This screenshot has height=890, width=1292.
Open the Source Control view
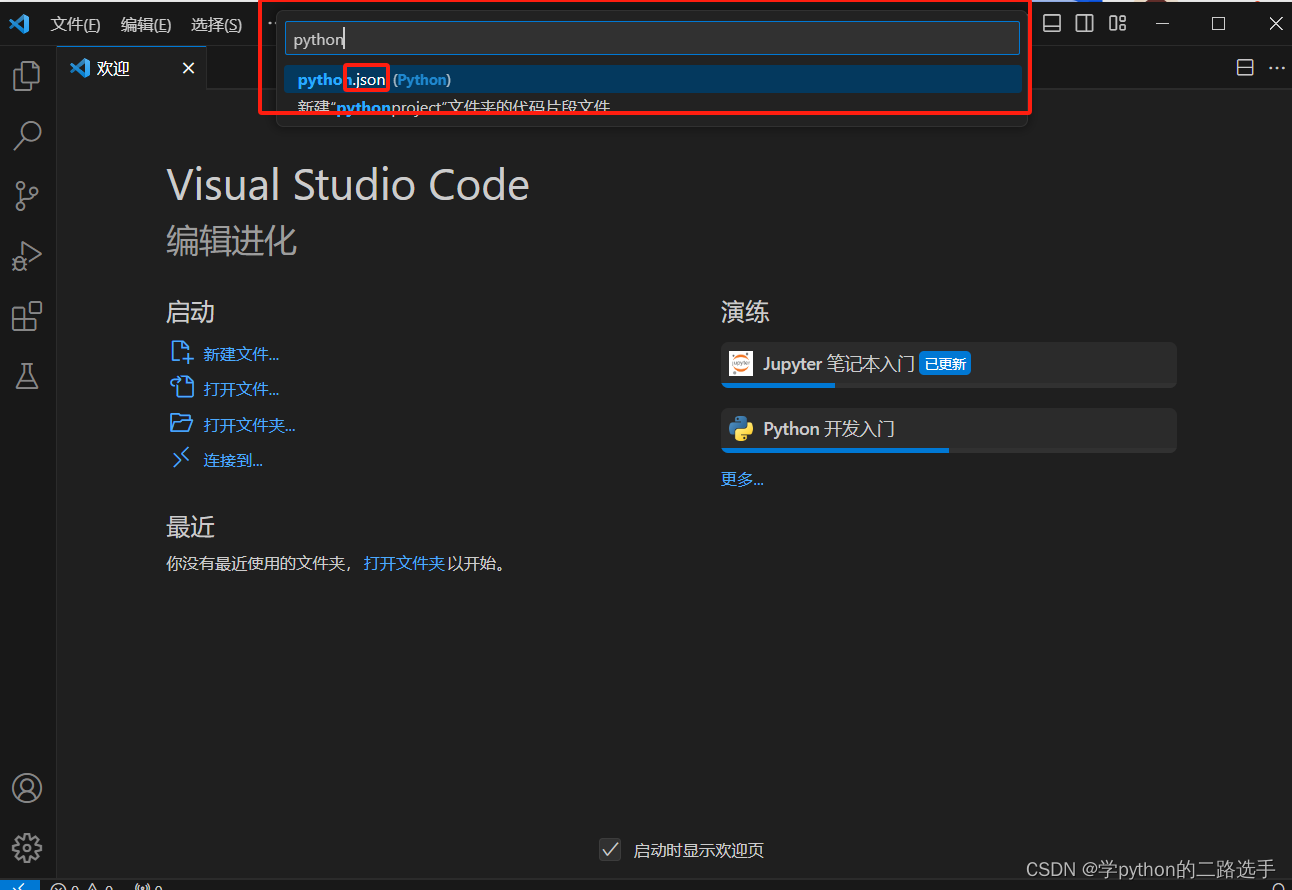tap(26, 196)
